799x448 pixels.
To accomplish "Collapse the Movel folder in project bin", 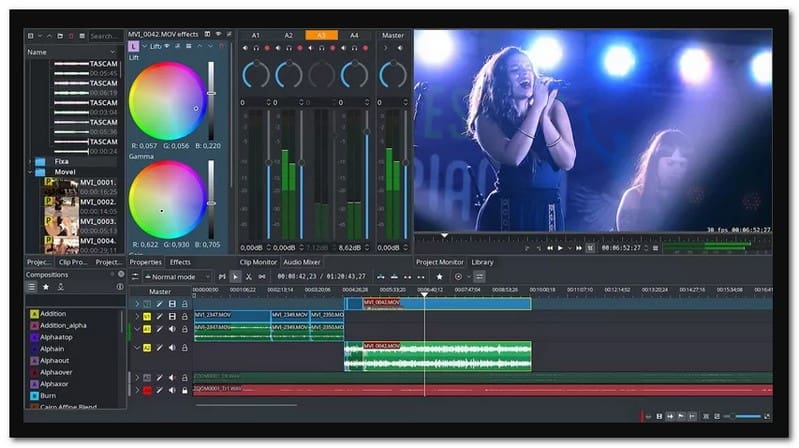I will 29,172.
